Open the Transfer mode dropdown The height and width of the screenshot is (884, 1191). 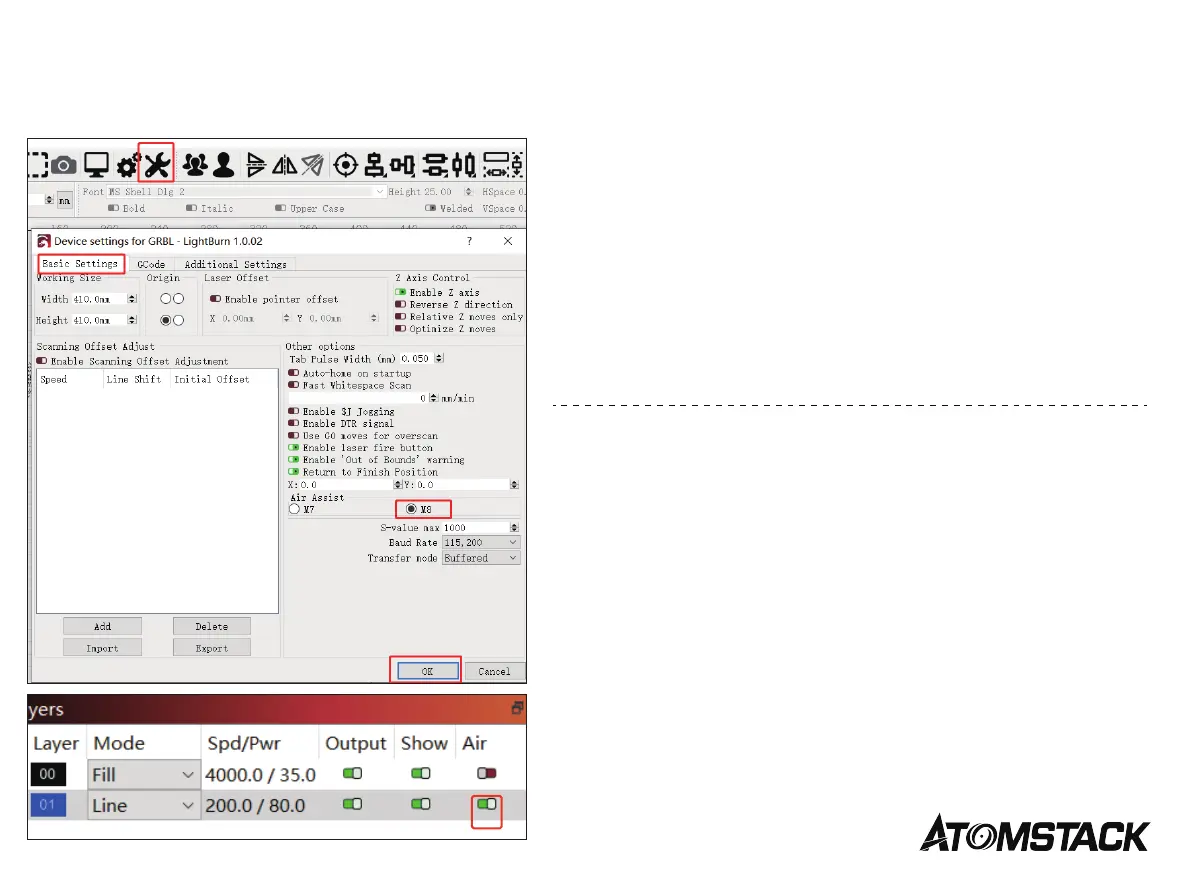click(481, 558)
